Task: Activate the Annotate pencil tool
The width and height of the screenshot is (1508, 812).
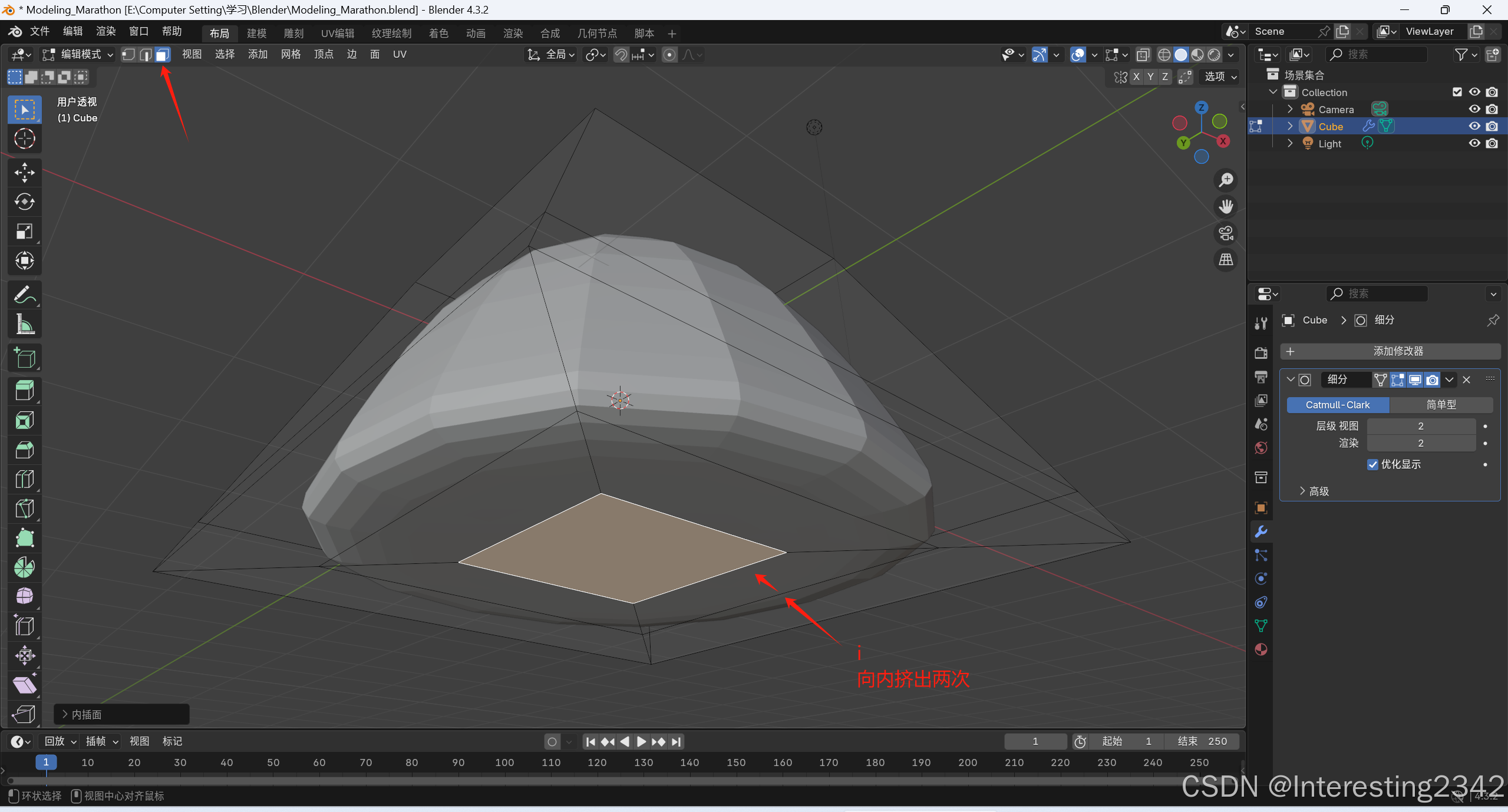Action: click(24, 295)
